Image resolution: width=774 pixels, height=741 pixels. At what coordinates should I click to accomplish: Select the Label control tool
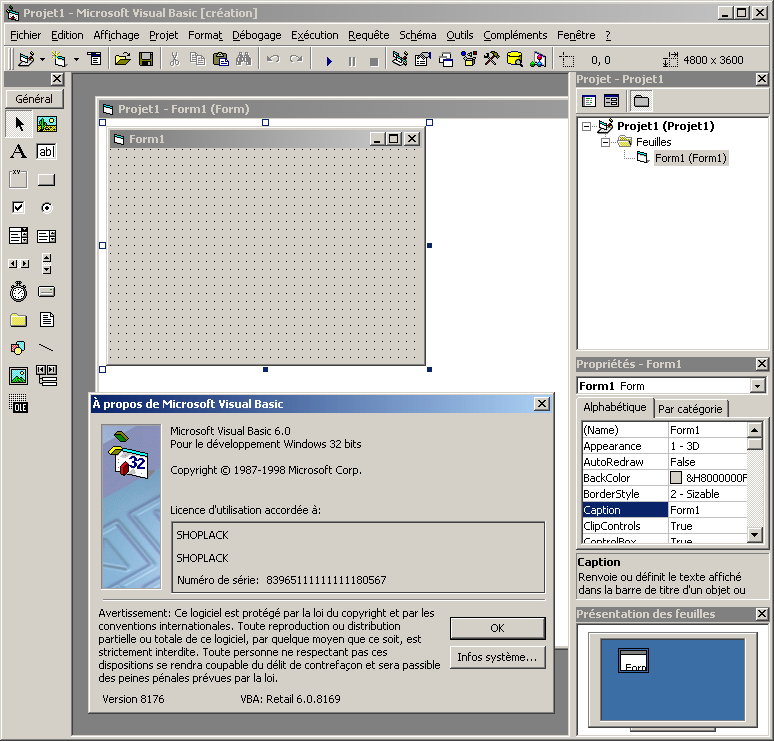click(x=19, y=152)
